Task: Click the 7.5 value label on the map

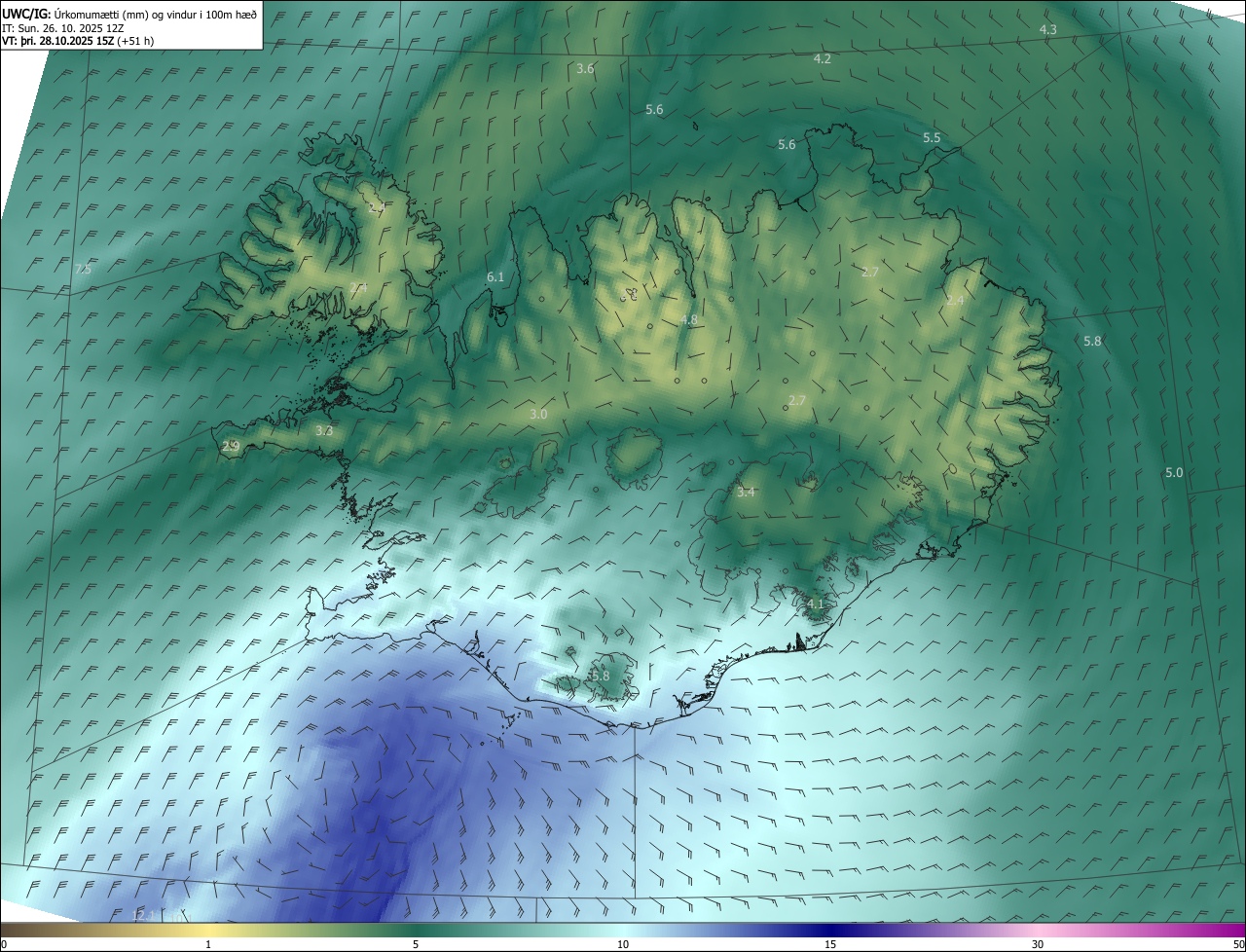Action: [82, 270]
